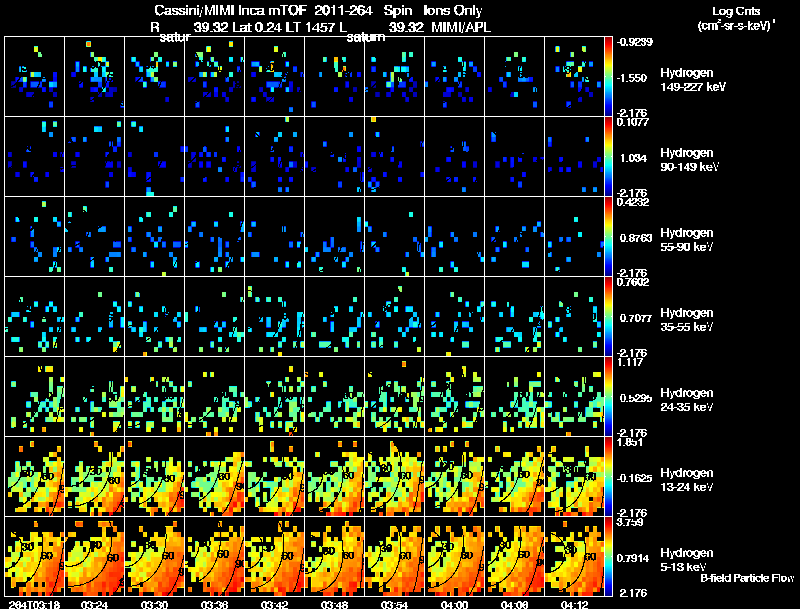Select the color bar beside Hydrogen 13-24 keV
Viewport: 800px width, 609px height.
click(608, 477)
